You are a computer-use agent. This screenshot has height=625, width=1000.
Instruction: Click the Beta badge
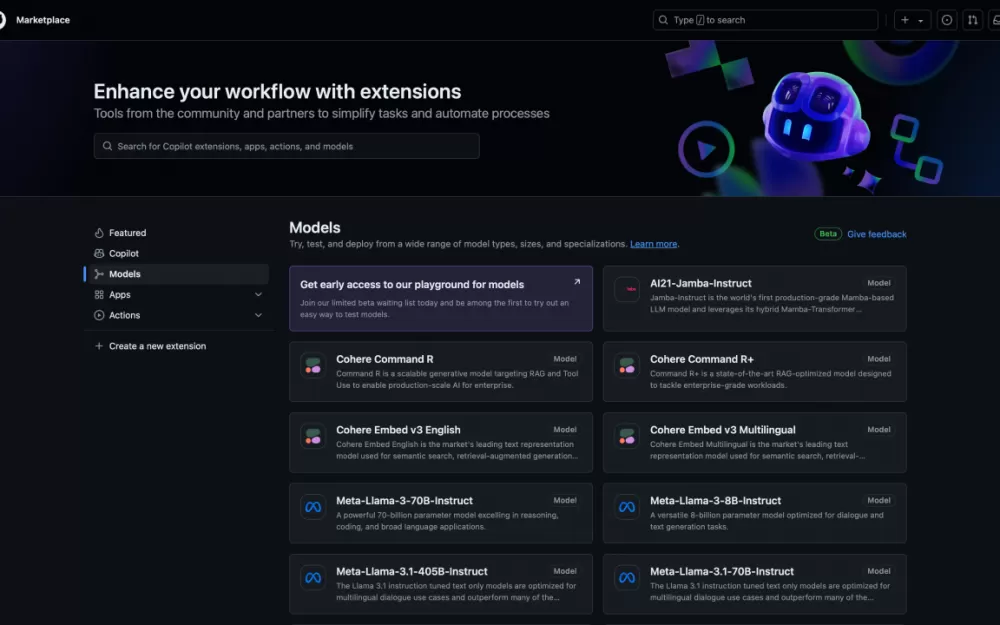point(828,234)
